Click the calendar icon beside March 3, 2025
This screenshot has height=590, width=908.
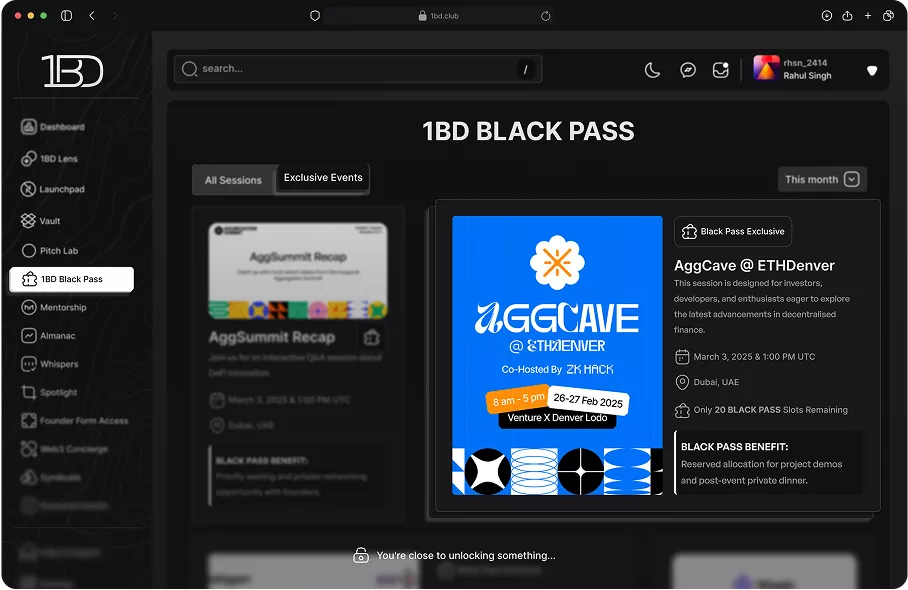click(x=682, y=357)
